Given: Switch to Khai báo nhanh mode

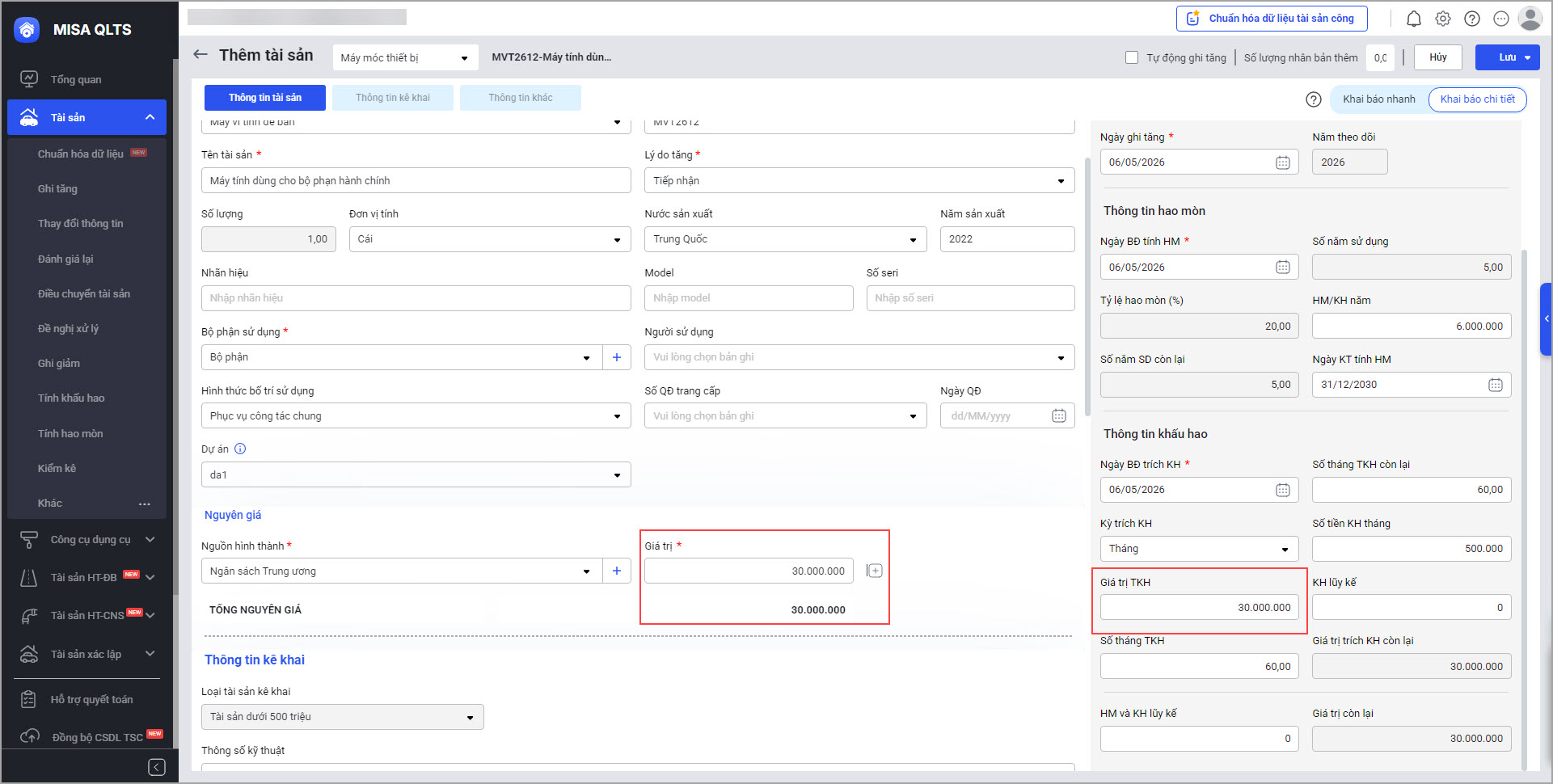Looking at the screenshot, I should point(1378,99).
